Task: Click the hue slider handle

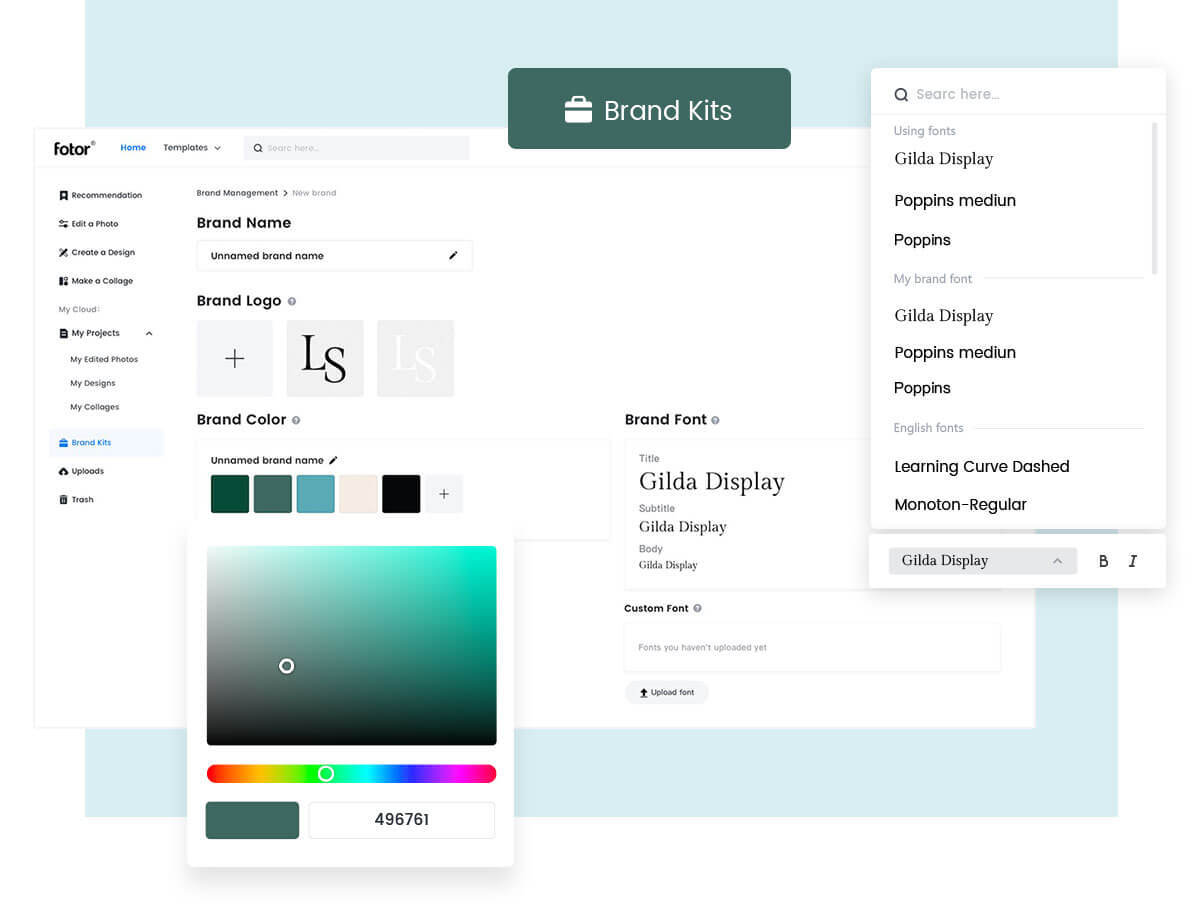Action: (326, 774)
